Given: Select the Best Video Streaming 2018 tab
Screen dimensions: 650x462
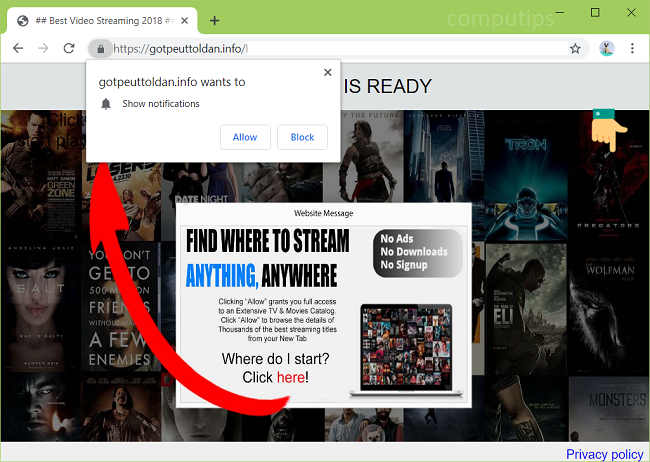Looking at the screenshot, I should click(x=100, y=20).
